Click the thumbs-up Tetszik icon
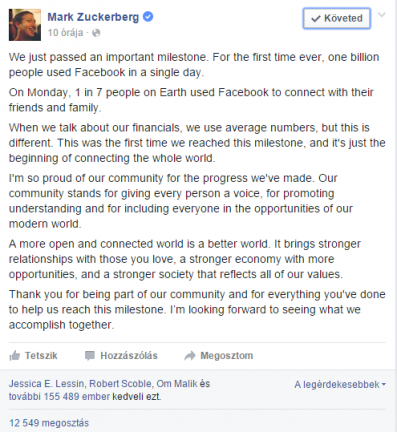Image resolution: width=397 pixels, height=432 pixels. point(15,356)
